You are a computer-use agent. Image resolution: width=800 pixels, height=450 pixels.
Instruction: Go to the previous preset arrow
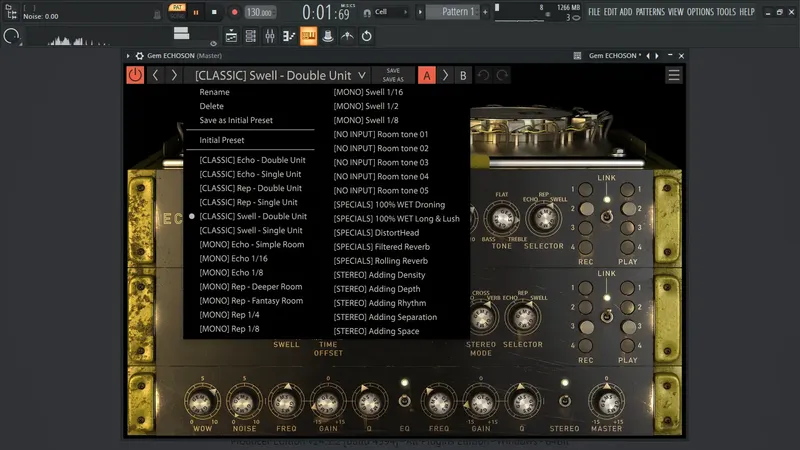[x=155, y=75]
